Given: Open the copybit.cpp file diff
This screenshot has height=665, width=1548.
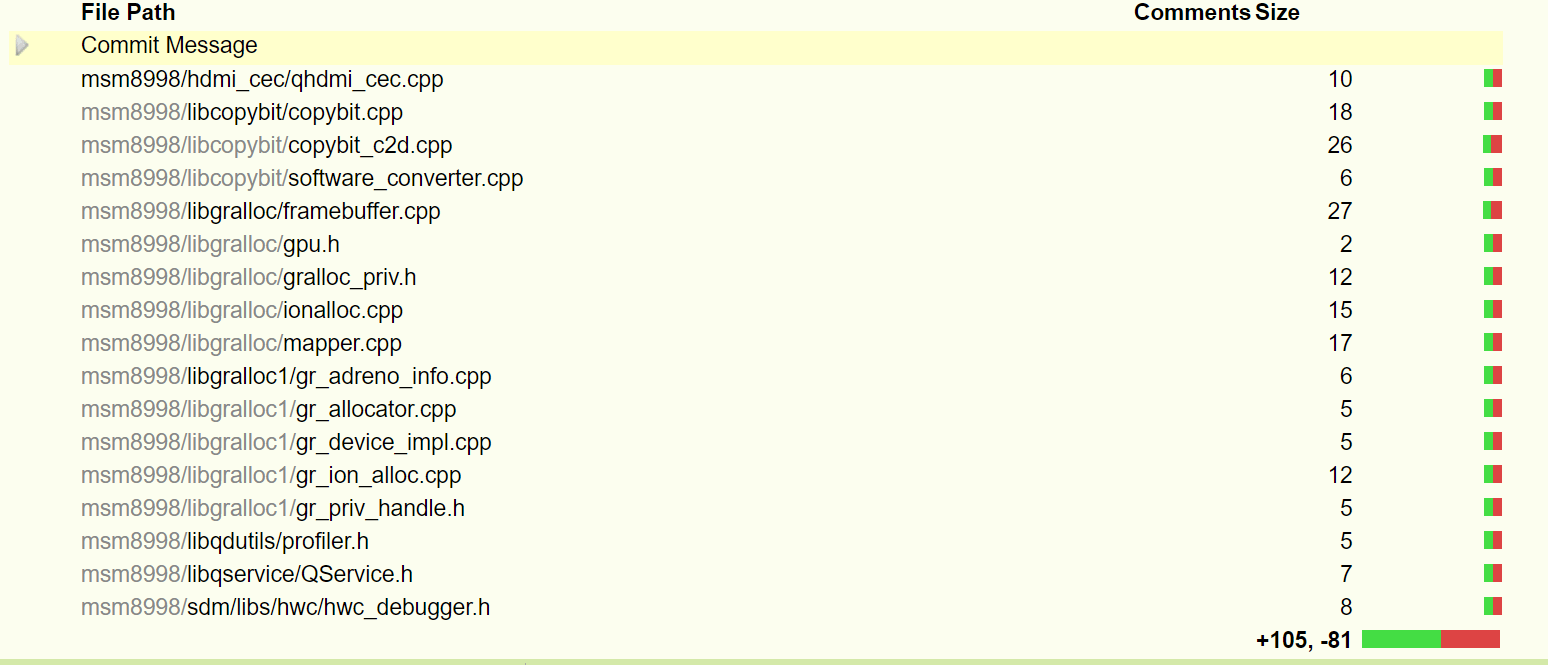Looking at the screenshot, I should [242, 112].
